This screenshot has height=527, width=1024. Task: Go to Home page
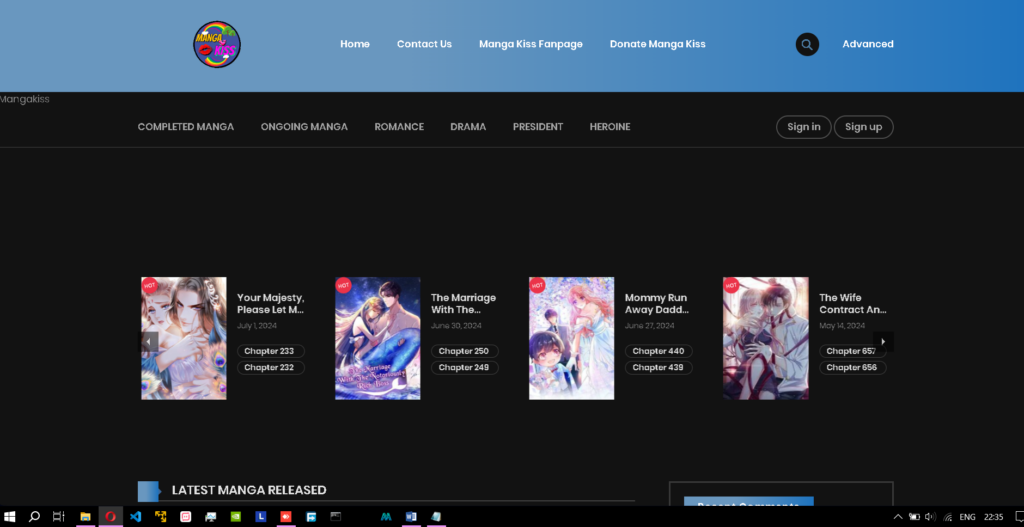pos(355,44)
